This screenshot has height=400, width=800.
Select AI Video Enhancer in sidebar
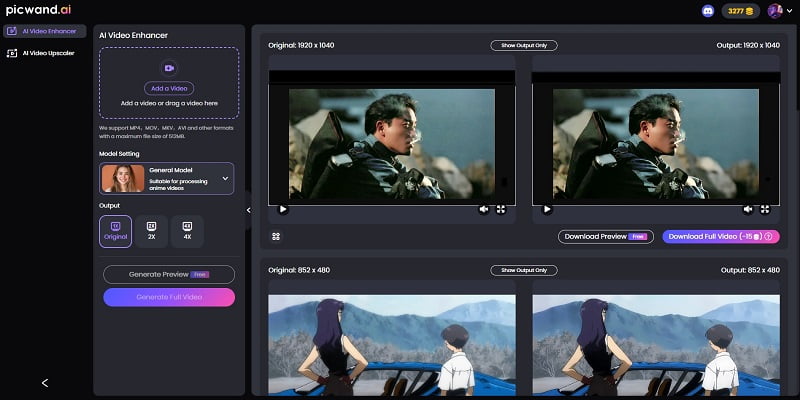click(45, 31)
